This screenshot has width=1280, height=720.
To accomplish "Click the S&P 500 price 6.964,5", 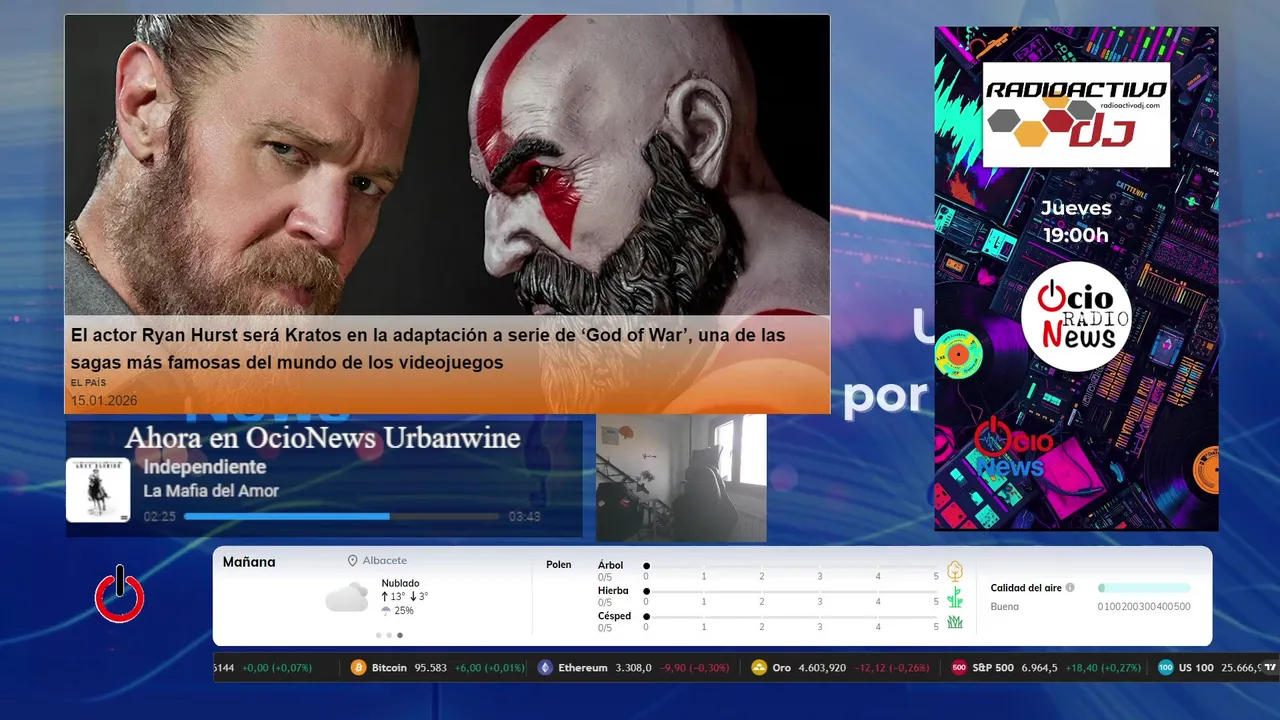I will 1039,668.
